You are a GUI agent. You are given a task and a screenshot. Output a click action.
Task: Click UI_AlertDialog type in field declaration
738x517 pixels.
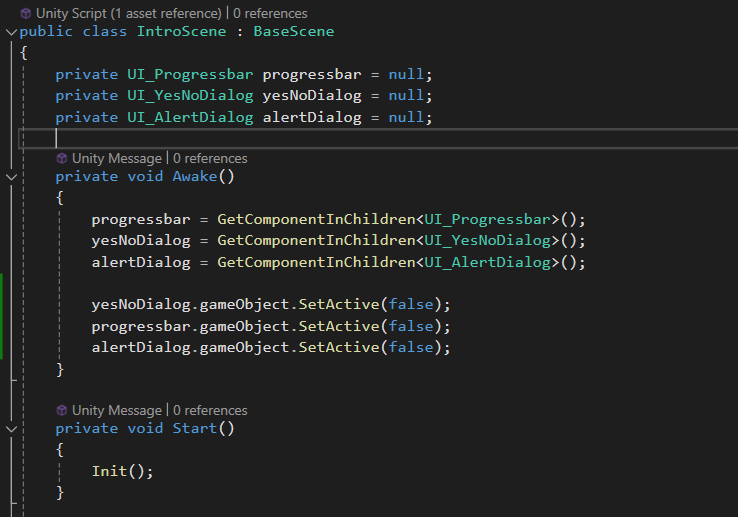190,117
